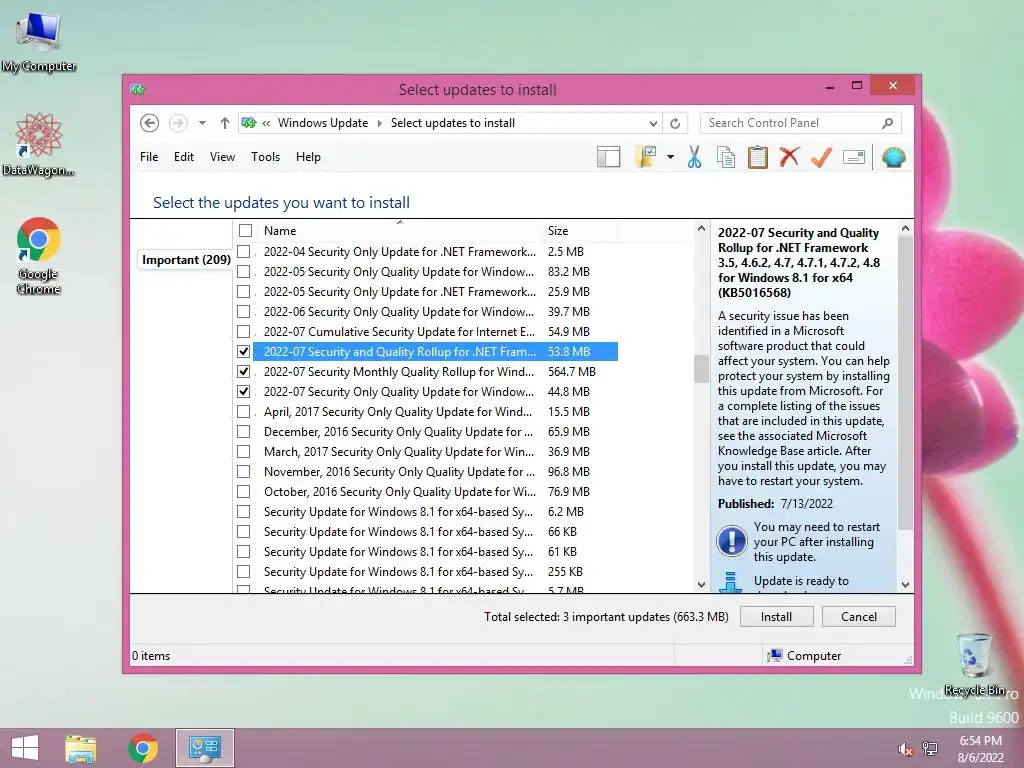
Task: Check 2022-07 Cumulative Security Update for Internet Explorer
Action: (x=244, y=332)
